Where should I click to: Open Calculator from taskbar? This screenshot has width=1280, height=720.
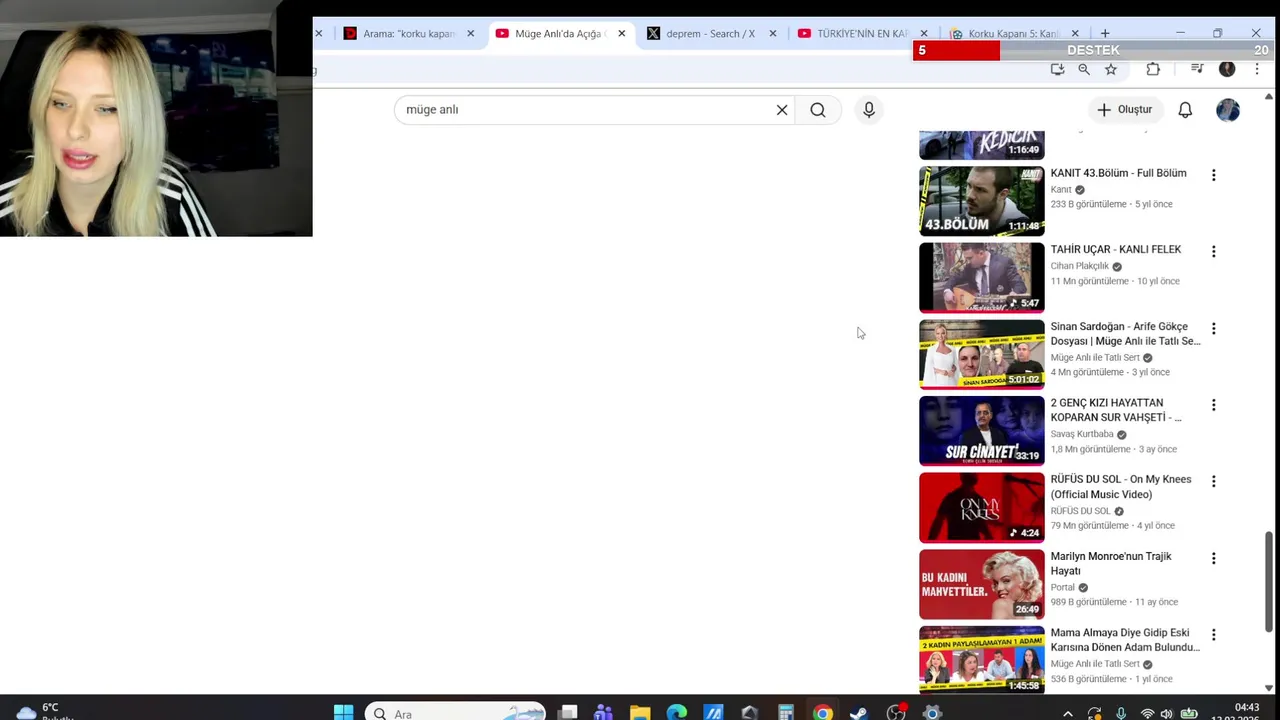point(786,713)
